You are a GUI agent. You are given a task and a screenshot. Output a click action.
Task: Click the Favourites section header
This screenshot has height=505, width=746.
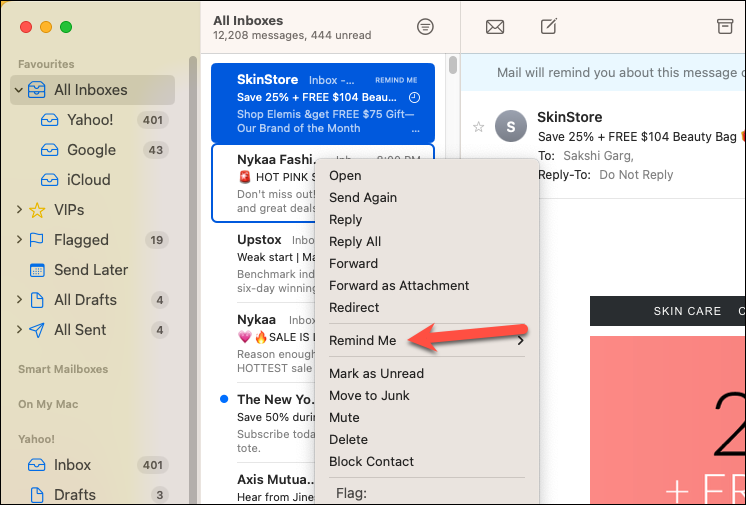coord(46,64)
